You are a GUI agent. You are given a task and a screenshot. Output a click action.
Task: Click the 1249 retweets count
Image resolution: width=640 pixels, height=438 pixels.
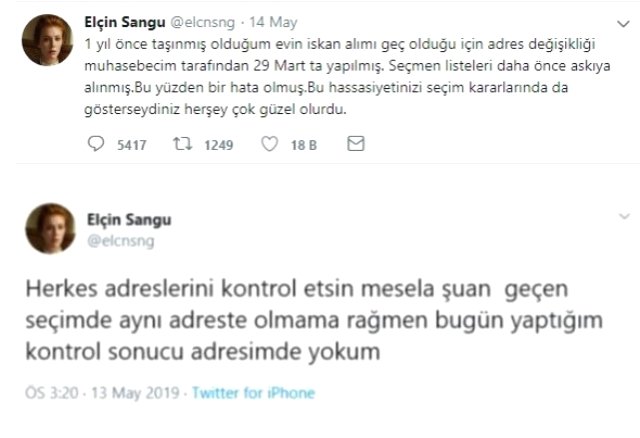click(x=217, y=145)
